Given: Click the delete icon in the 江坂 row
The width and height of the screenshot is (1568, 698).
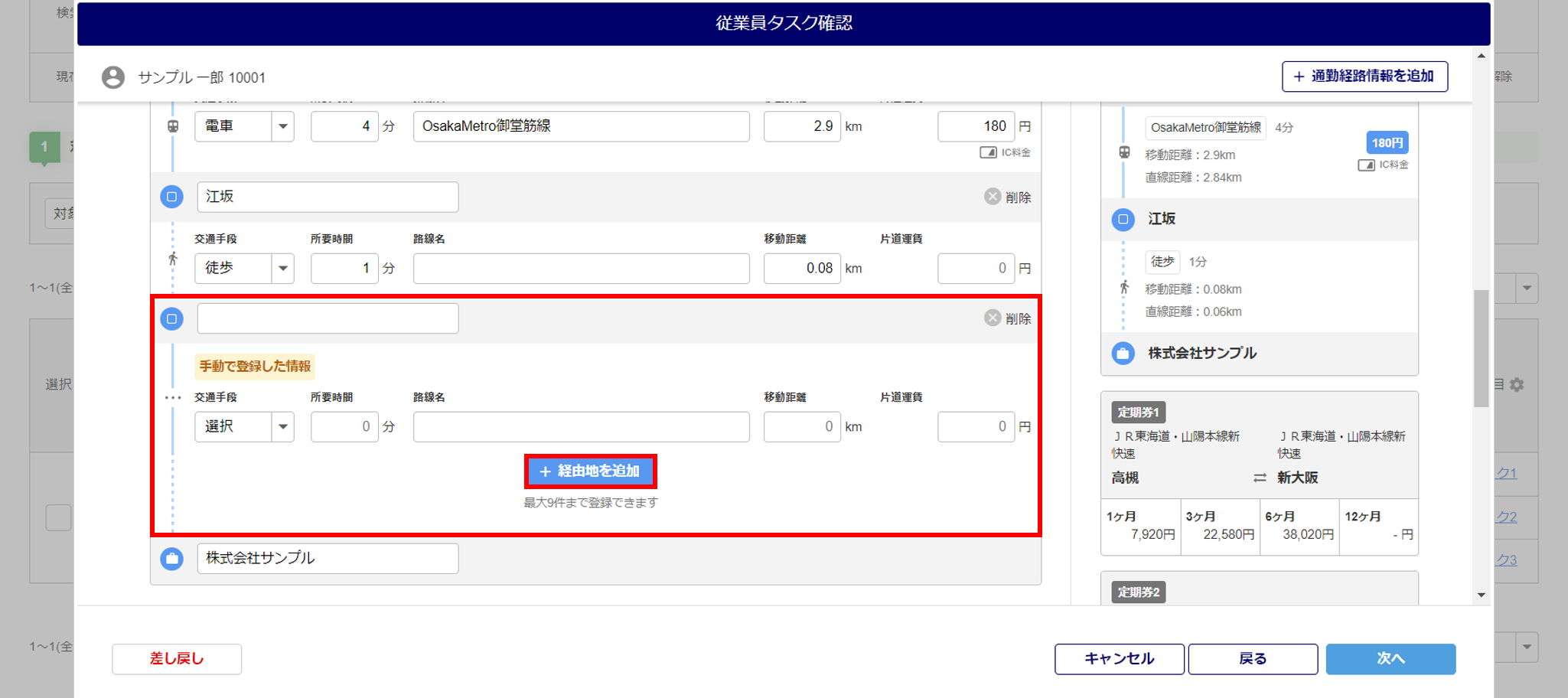Looking at the screenshot, I should (x=993, y=197).
